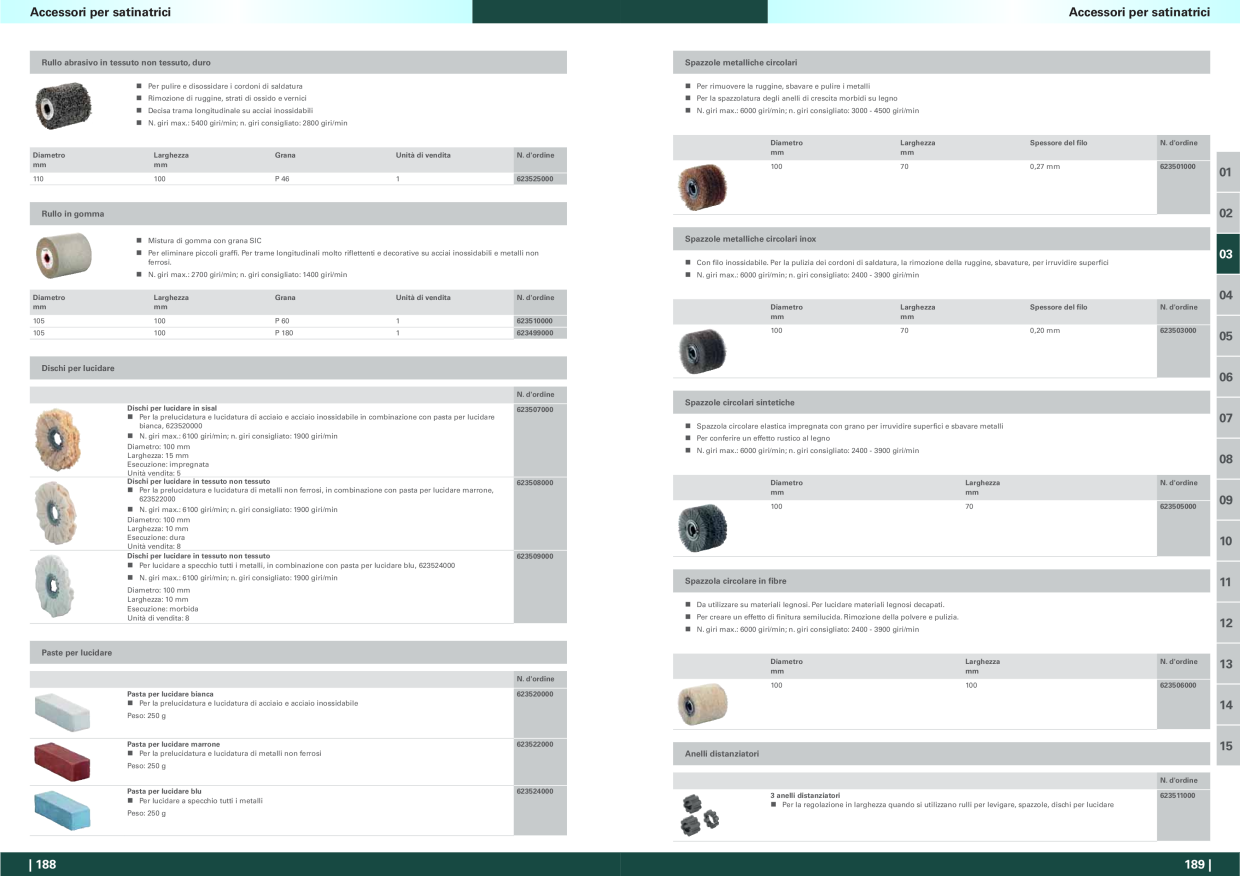Open chapter tab 09

coord(1227,500)
